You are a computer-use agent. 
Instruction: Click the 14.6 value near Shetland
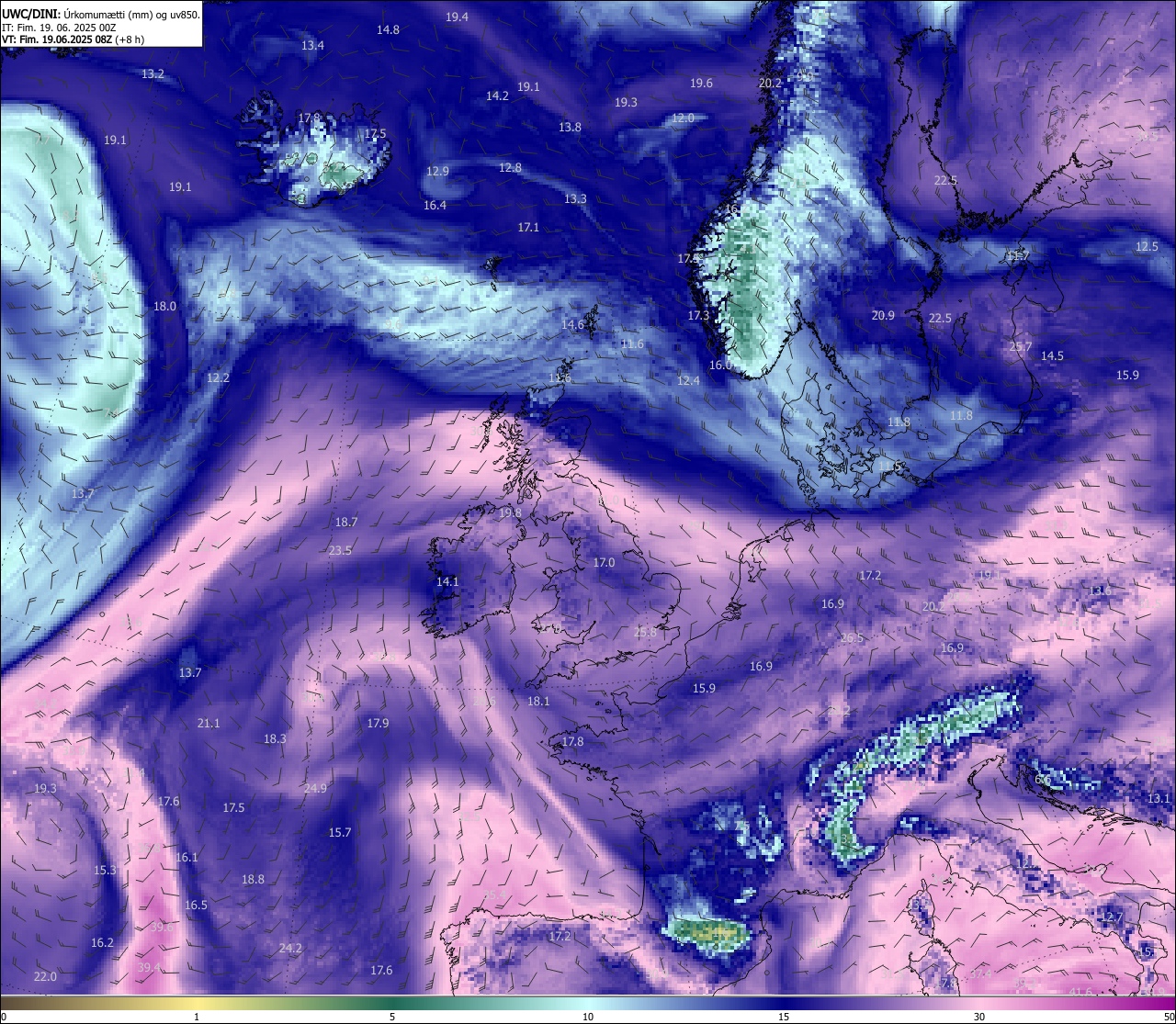click(x=572, y=325)
